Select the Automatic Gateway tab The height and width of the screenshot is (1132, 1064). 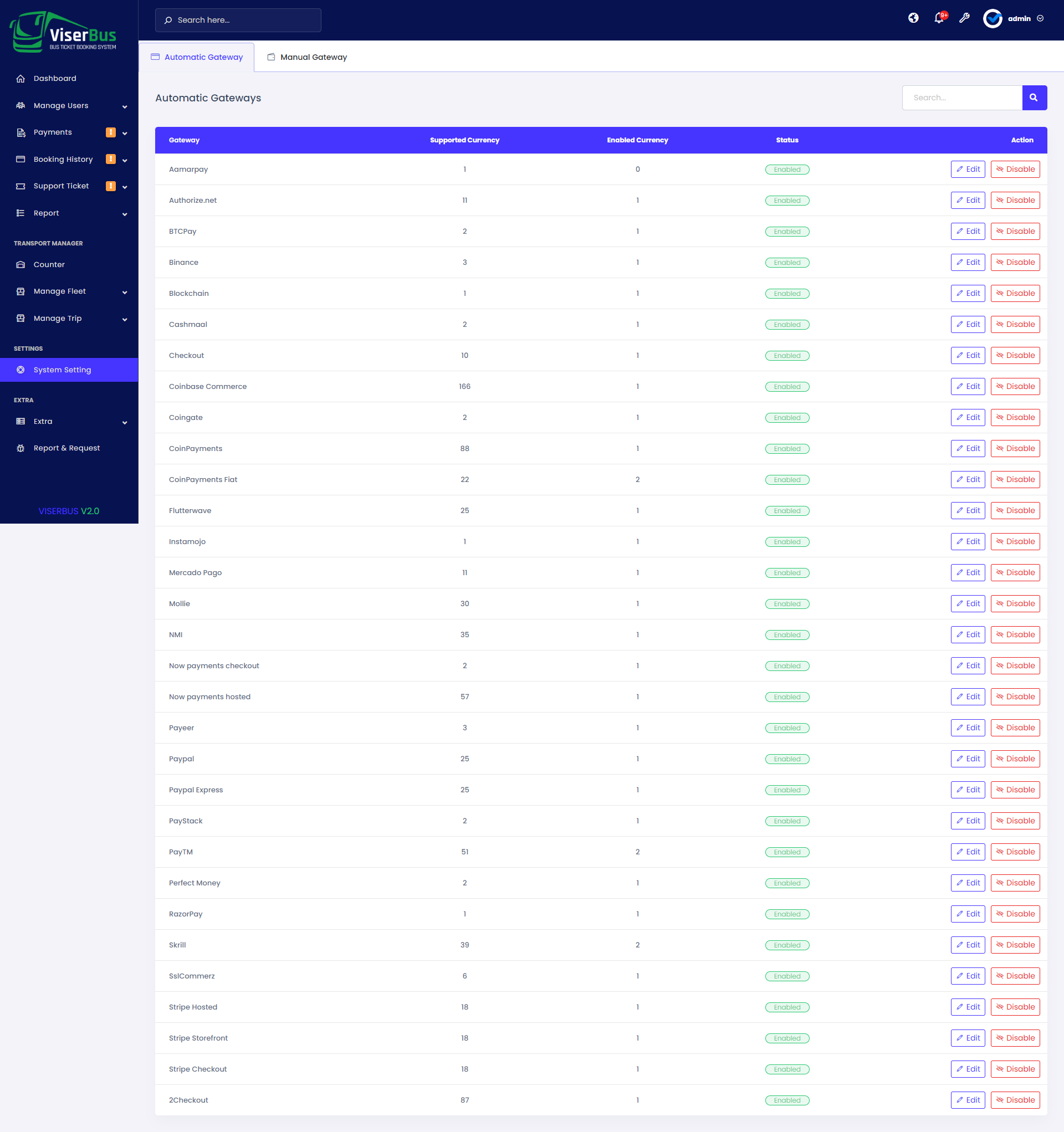click(x=203, y=57)
